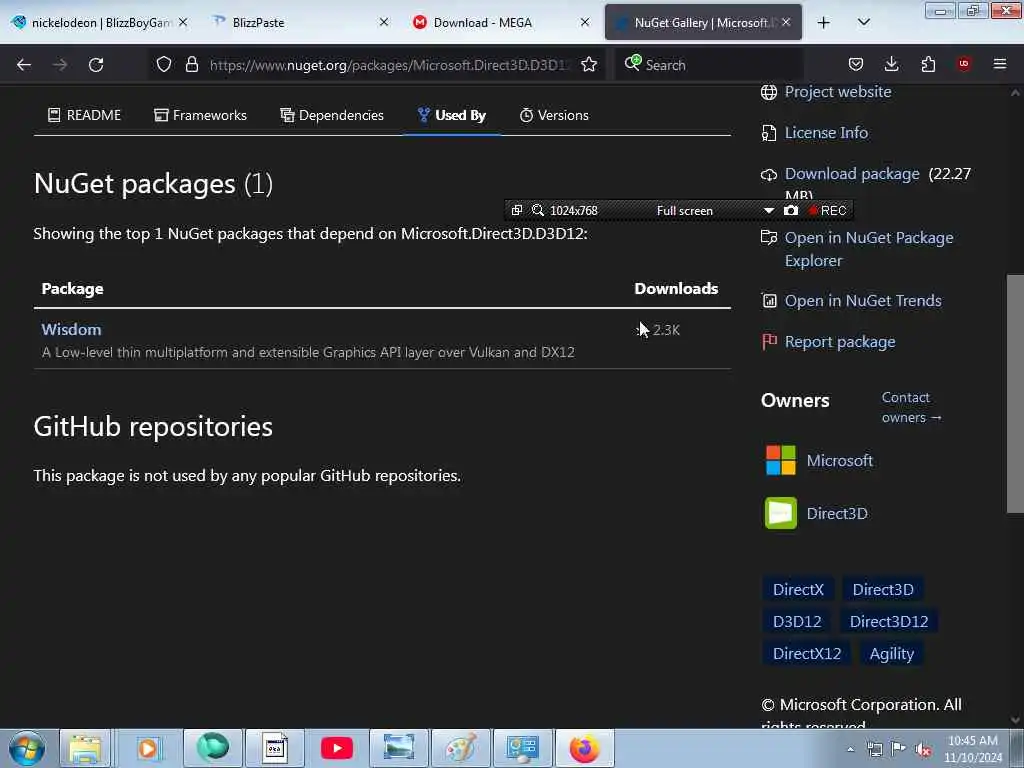1024x768 pixels.
Task: Open the Firefox downloads panel
Action: (x=891, y=64)
